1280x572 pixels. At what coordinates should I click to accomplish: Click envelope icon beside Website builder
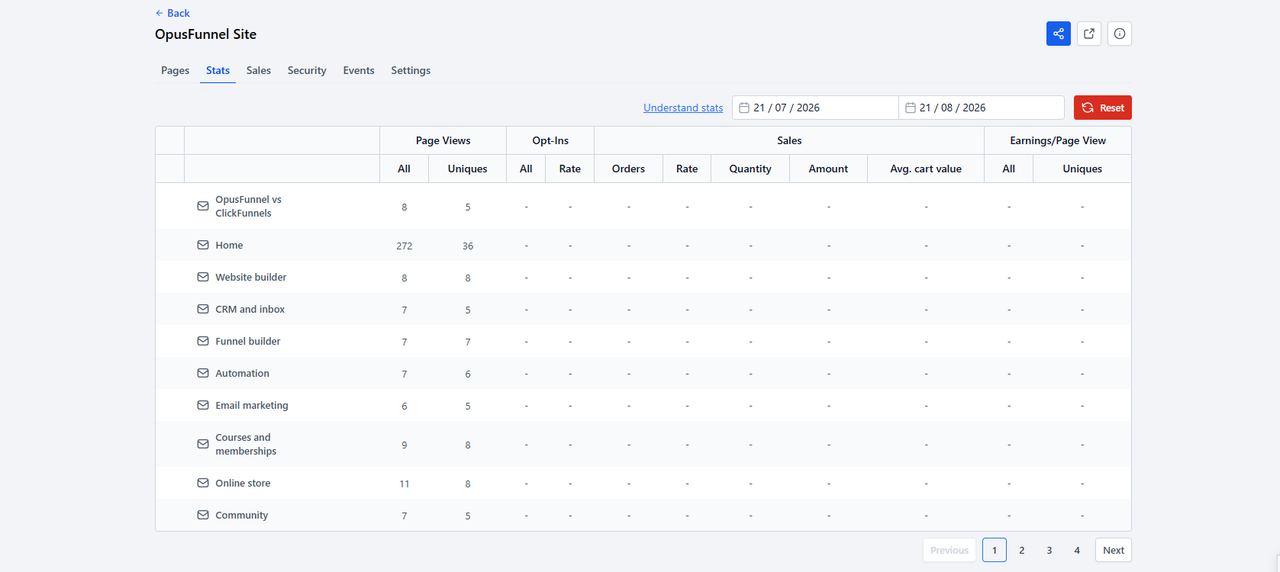pos(203,277)
